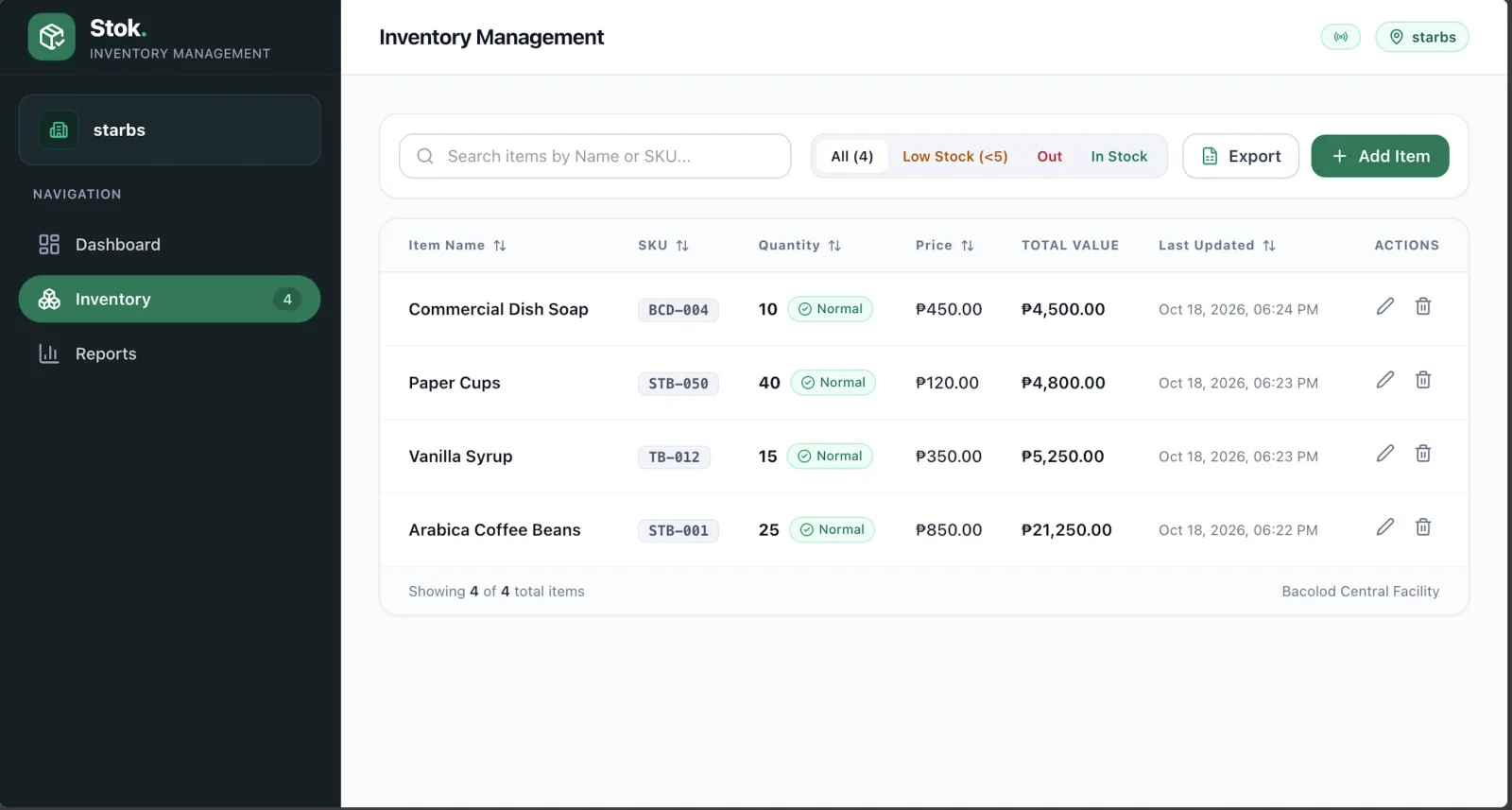Click the starbs store building icon
The image size is (1512, 810).
click(59, 130)
